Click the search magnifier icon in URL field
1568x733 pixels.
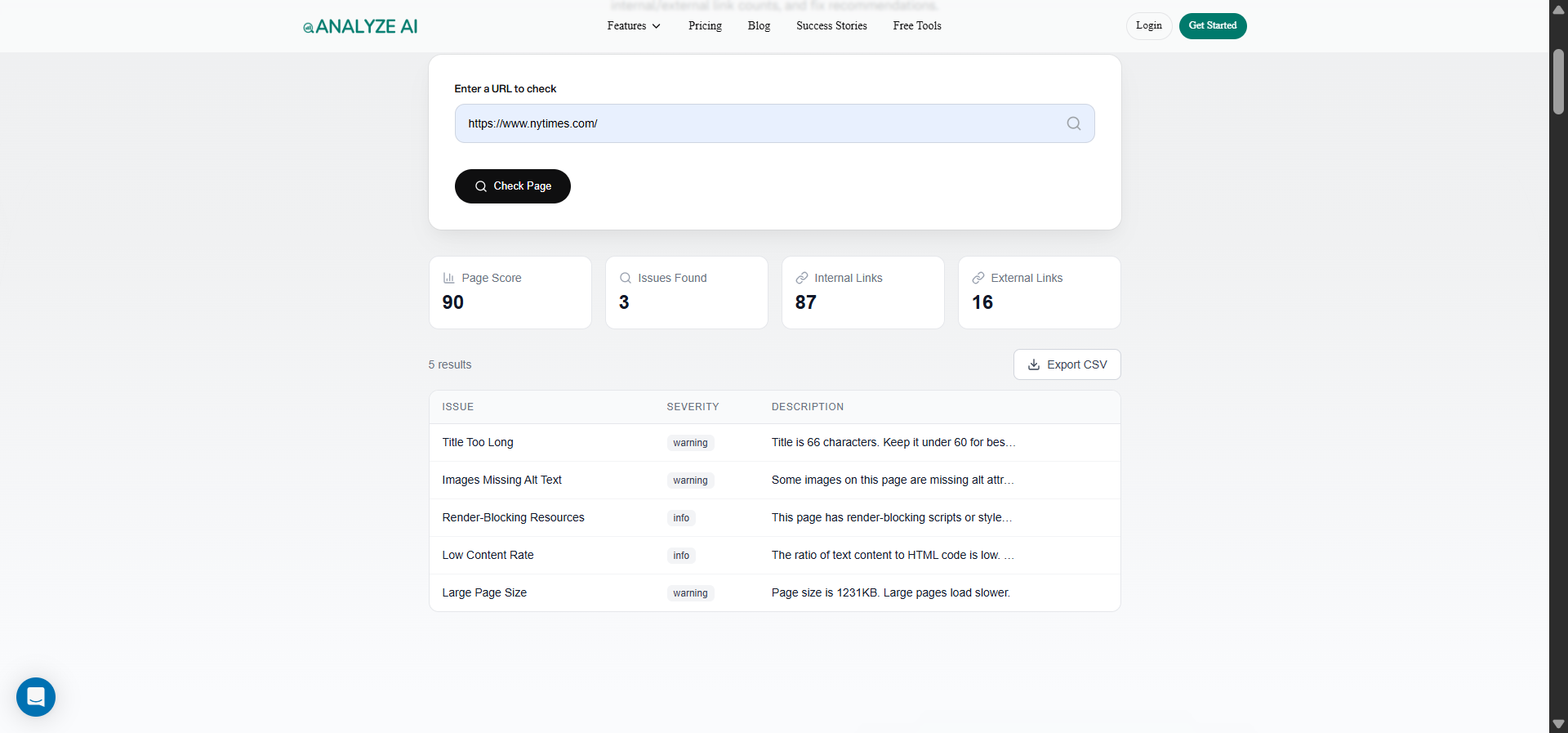pyautogui.click(x=1073, y=123)
